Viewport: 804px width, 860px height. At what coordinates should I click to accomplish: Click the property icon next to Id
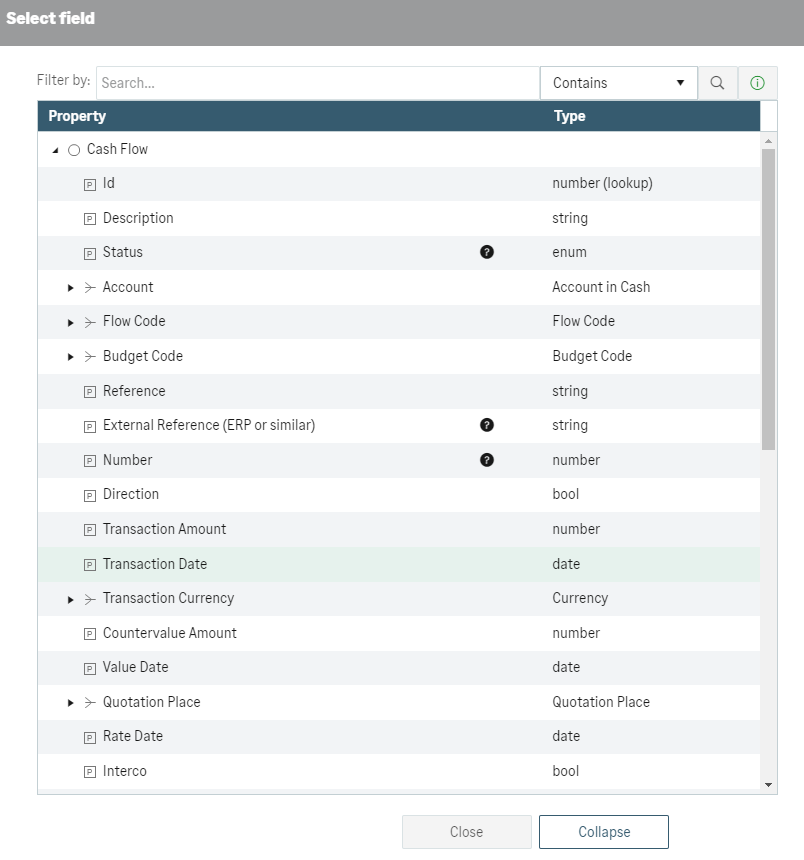coord(89,185)
